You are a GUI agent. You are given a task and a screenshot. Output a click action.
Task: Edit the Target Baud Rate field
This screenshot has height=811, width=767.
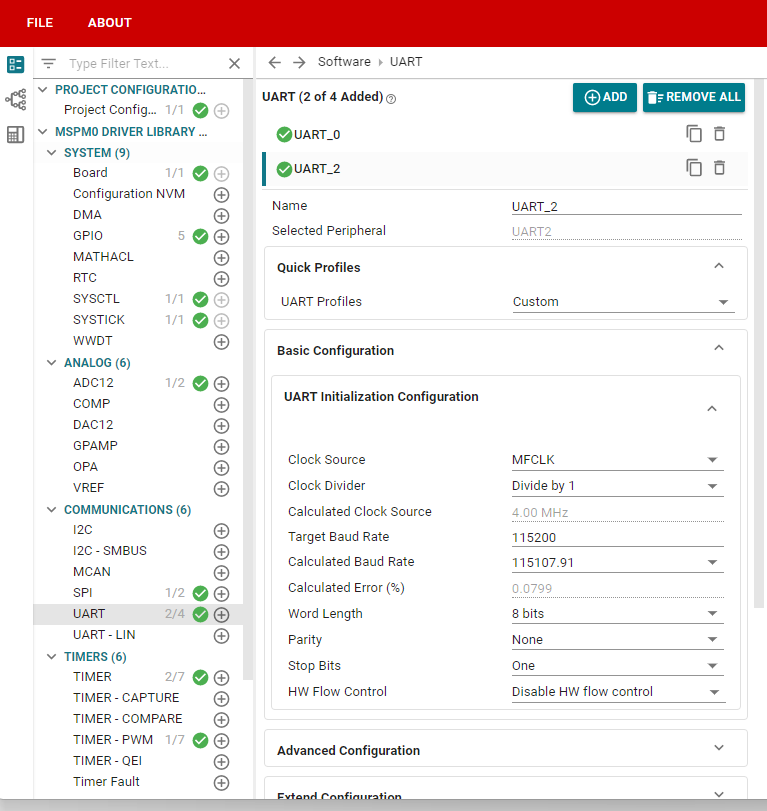click(x=618, y=537)
